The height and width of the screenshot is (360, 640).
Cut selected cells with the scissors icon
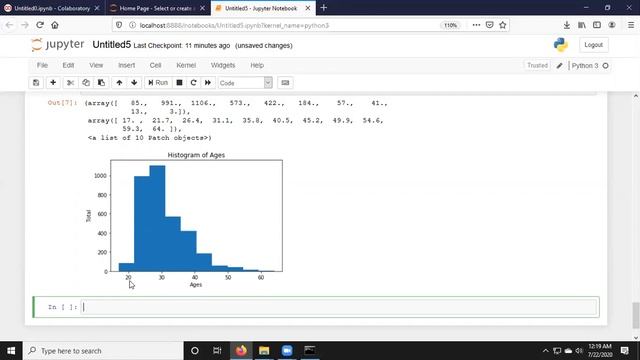(70, 83)
